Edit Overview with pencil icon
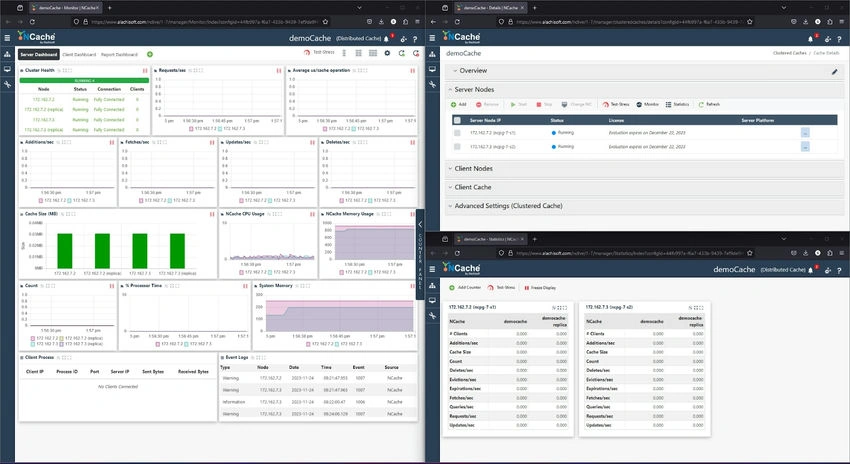Image resolution: width=850 pixels, height=464 pixels. click(x=835, y=72)
